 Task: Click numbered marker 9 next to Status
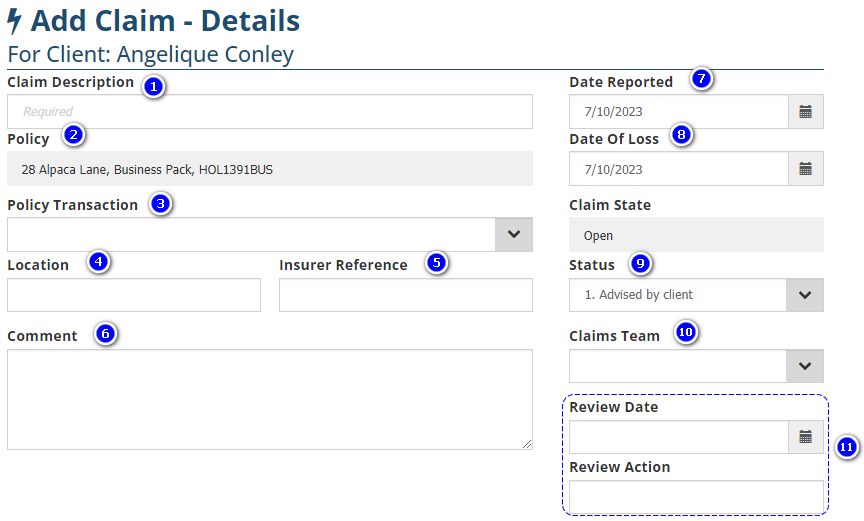[641, 264]
